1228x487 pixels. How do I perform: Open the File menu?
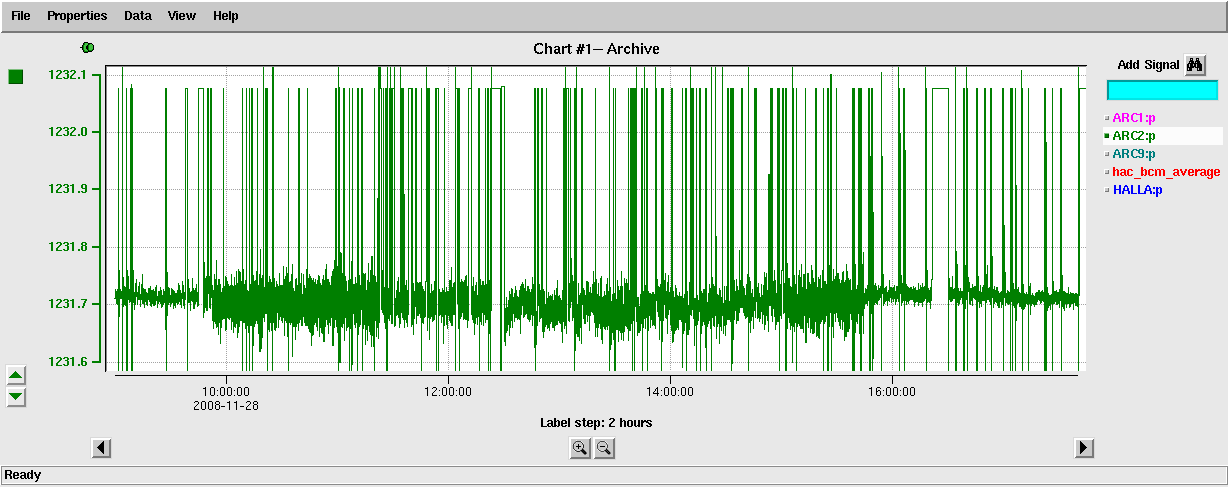click(21, 16)
